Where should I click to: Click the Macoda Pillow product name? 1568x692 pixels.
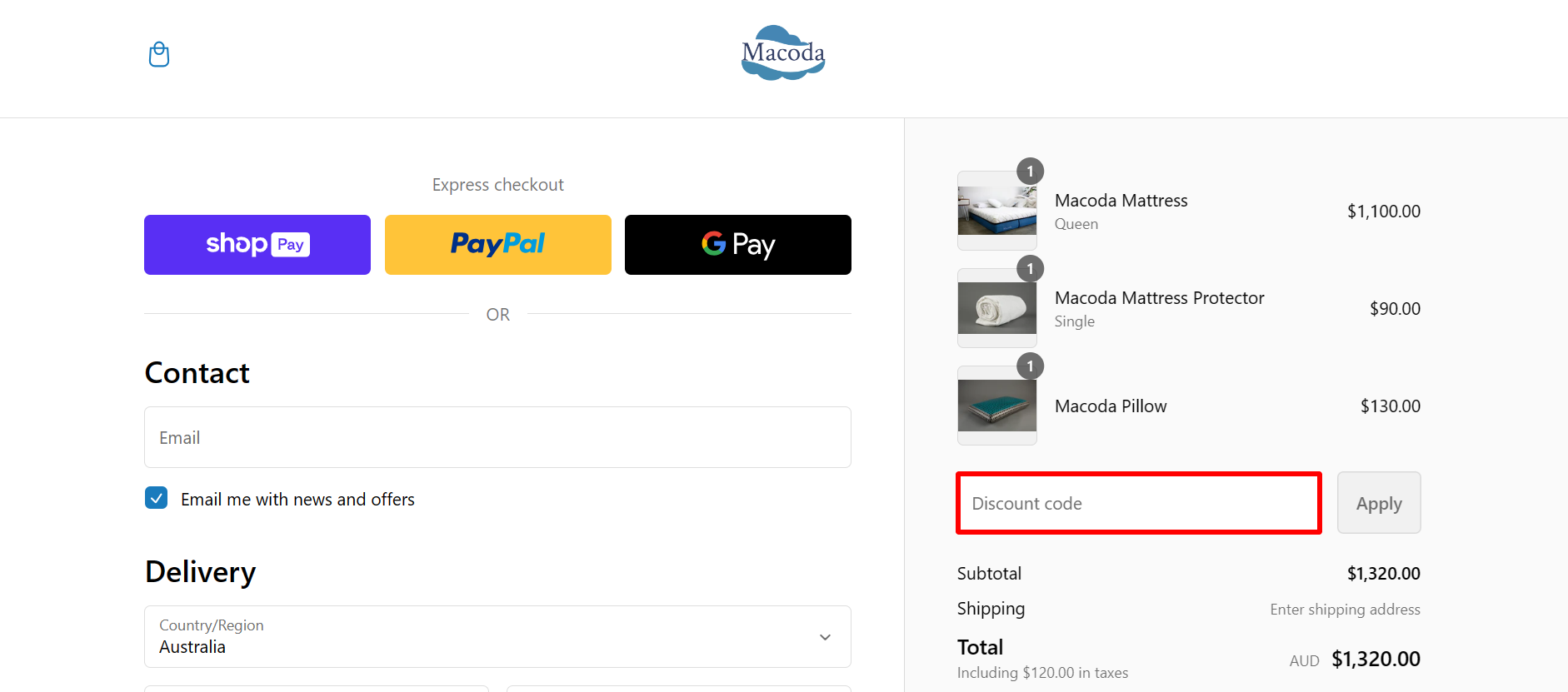tap(1111, 406)
